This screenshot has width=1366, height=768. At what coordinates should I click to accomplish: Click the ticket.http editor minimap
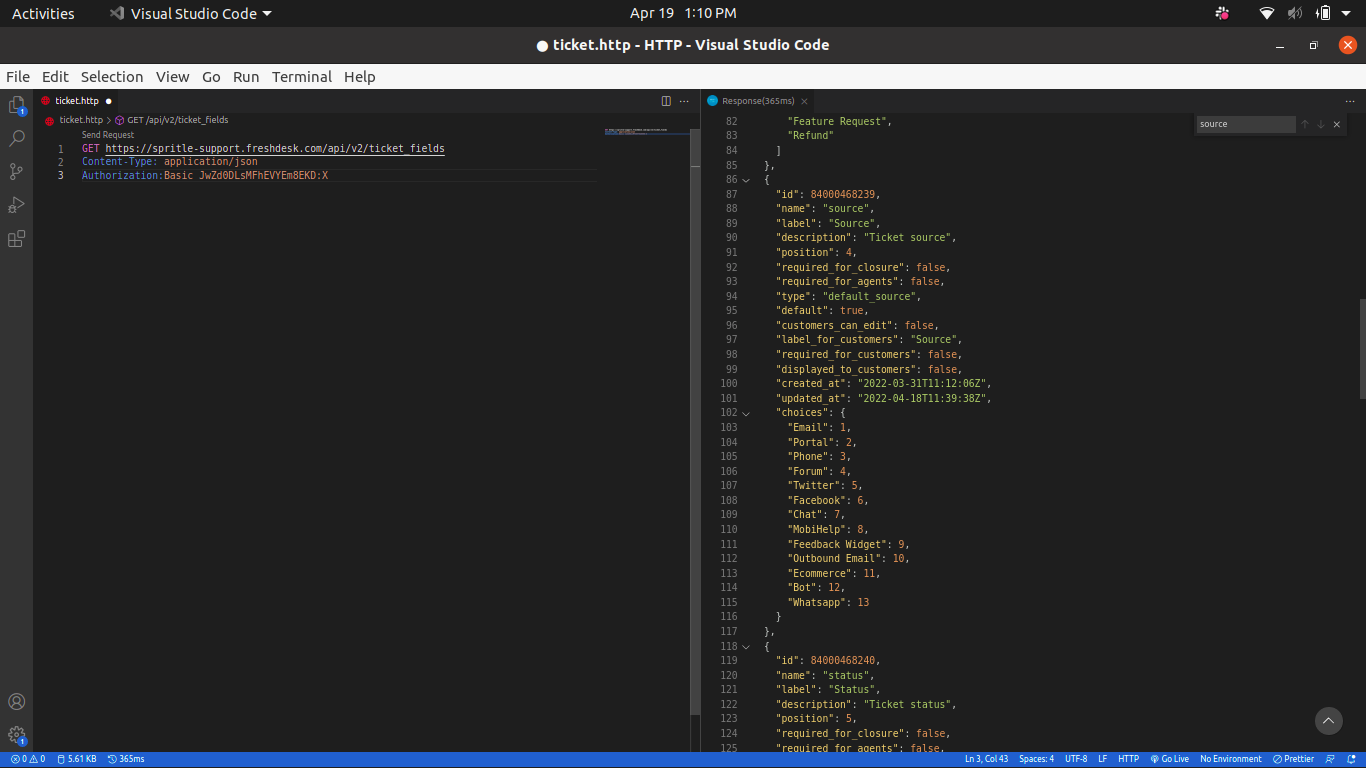click(x=646, y=132)
